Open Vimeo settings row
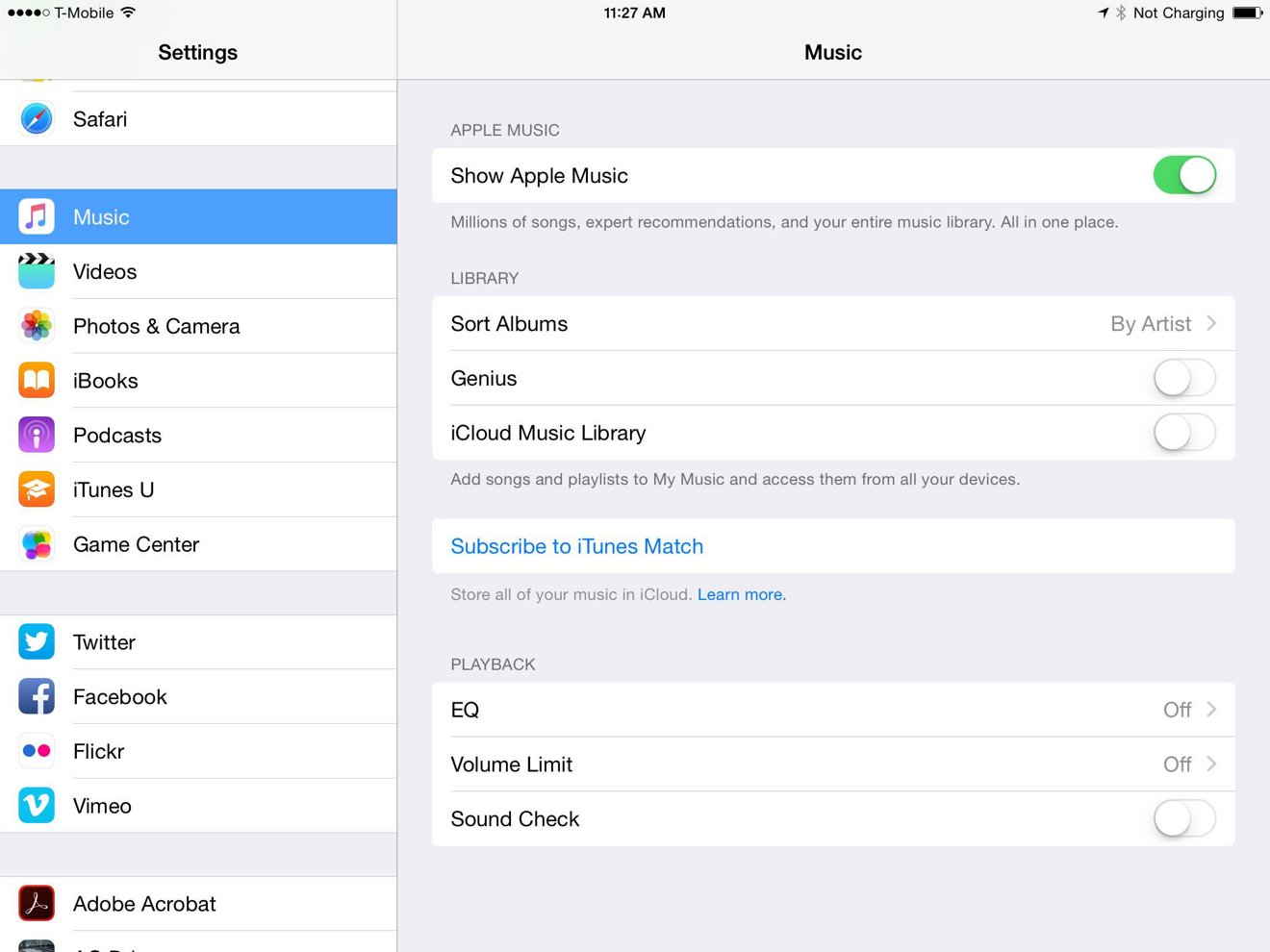 pos(198,806)
